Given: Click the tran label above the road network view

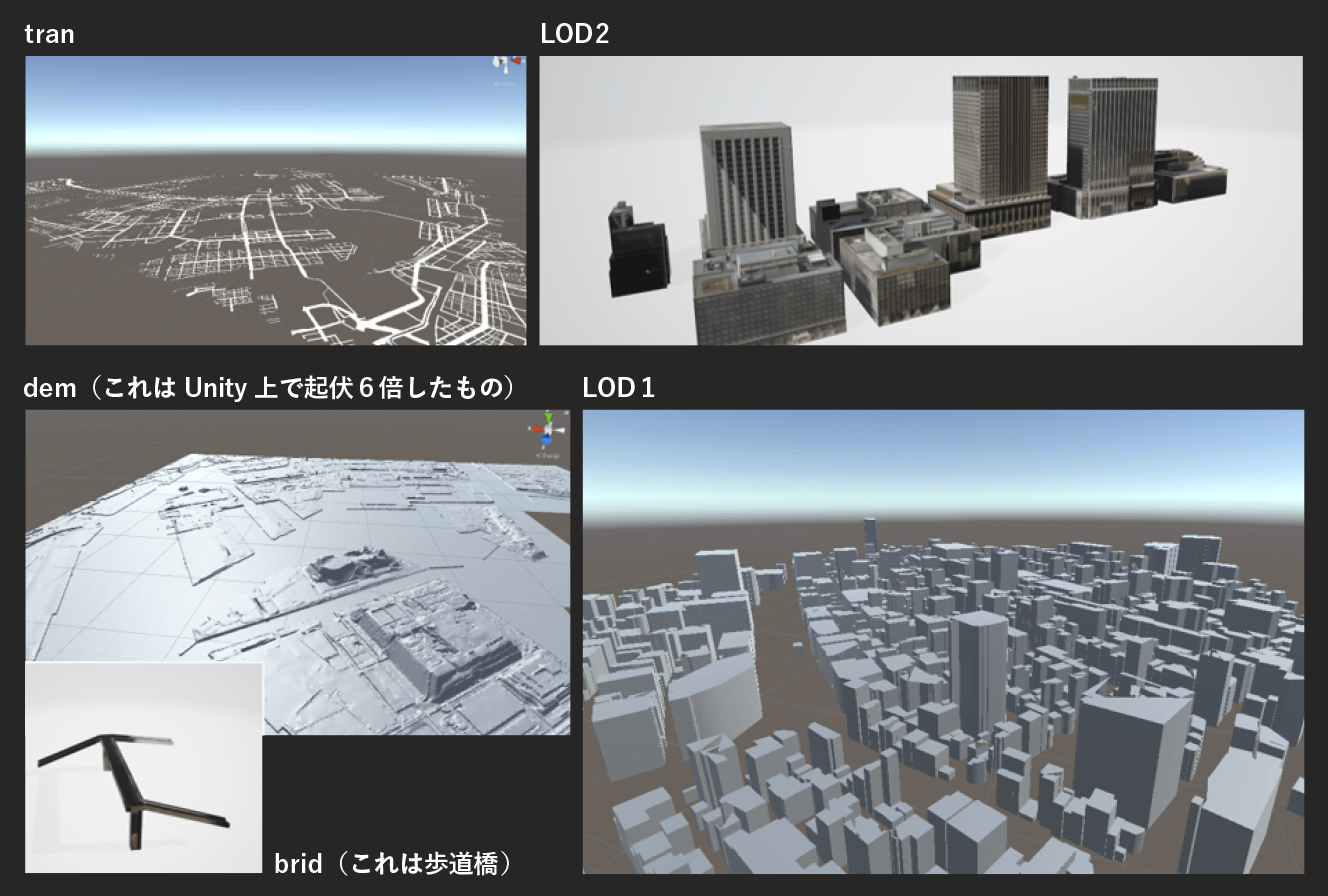Looking at the screenshot, I should pyautogui.click(x=50, y=33).
